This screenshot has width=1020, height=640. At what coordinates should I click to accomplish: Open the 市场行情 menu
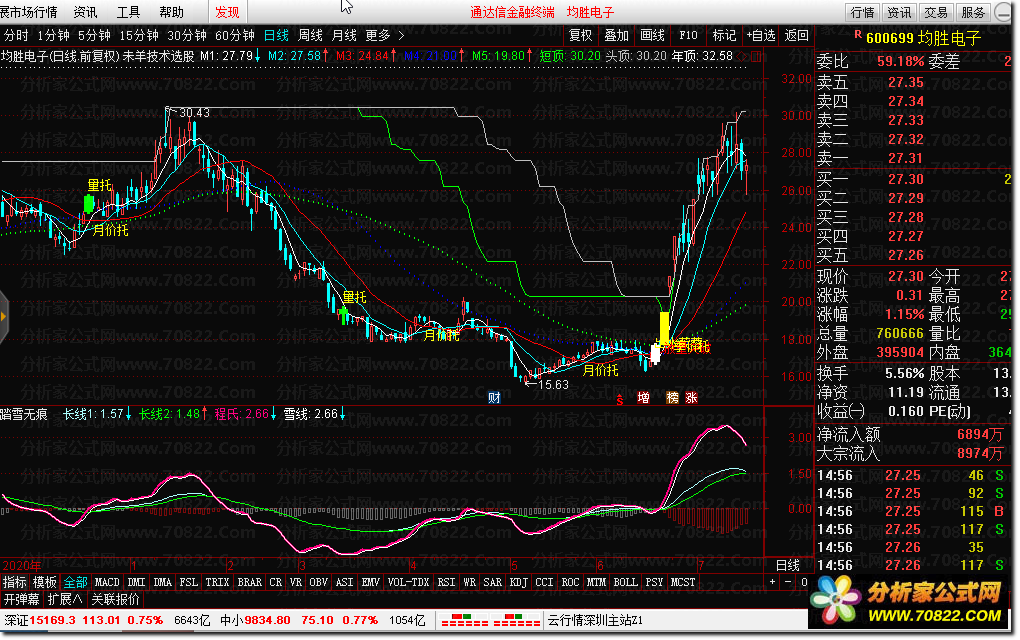(29, 12)
